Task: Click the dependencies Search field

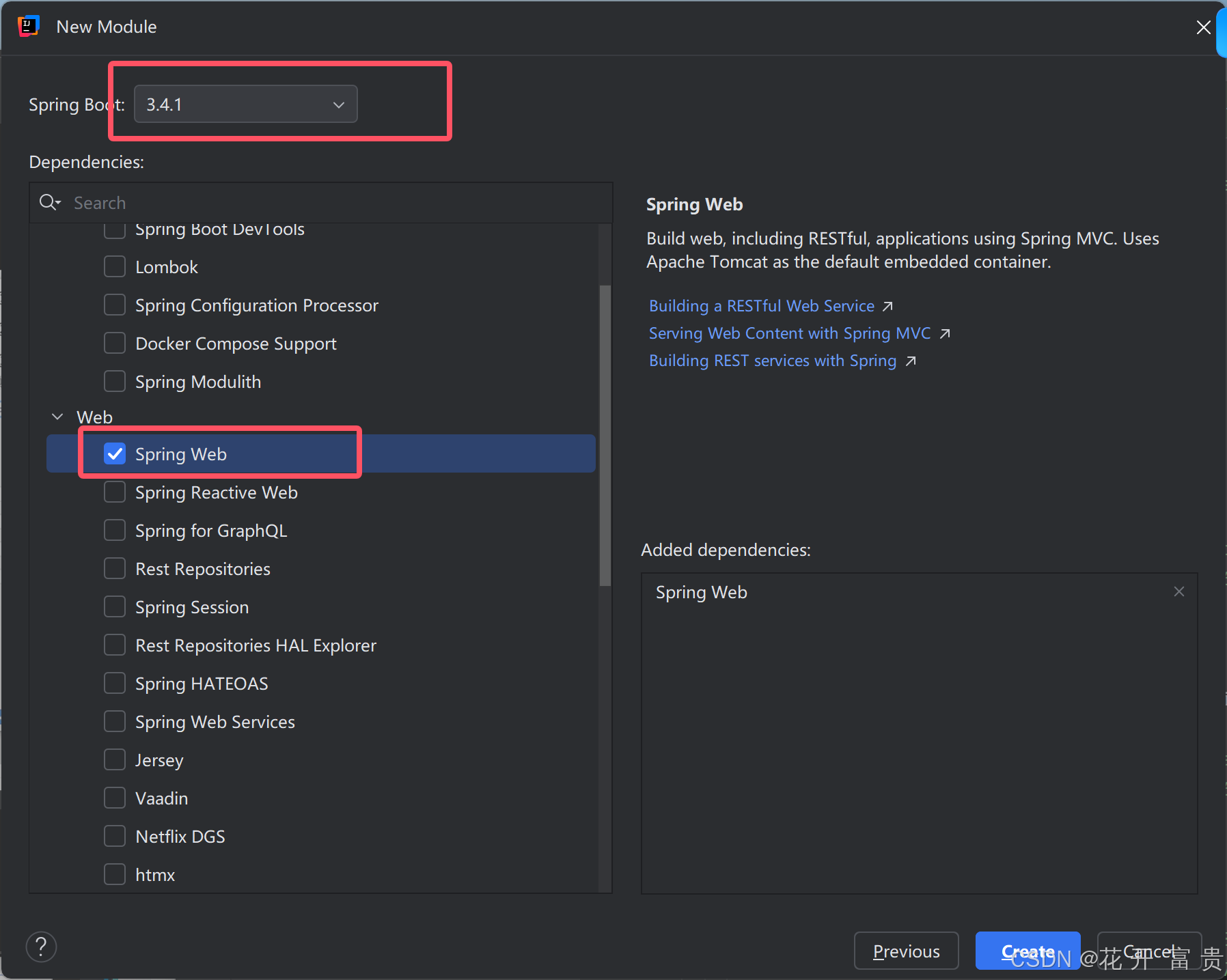Action: click(x=321, y=203)
